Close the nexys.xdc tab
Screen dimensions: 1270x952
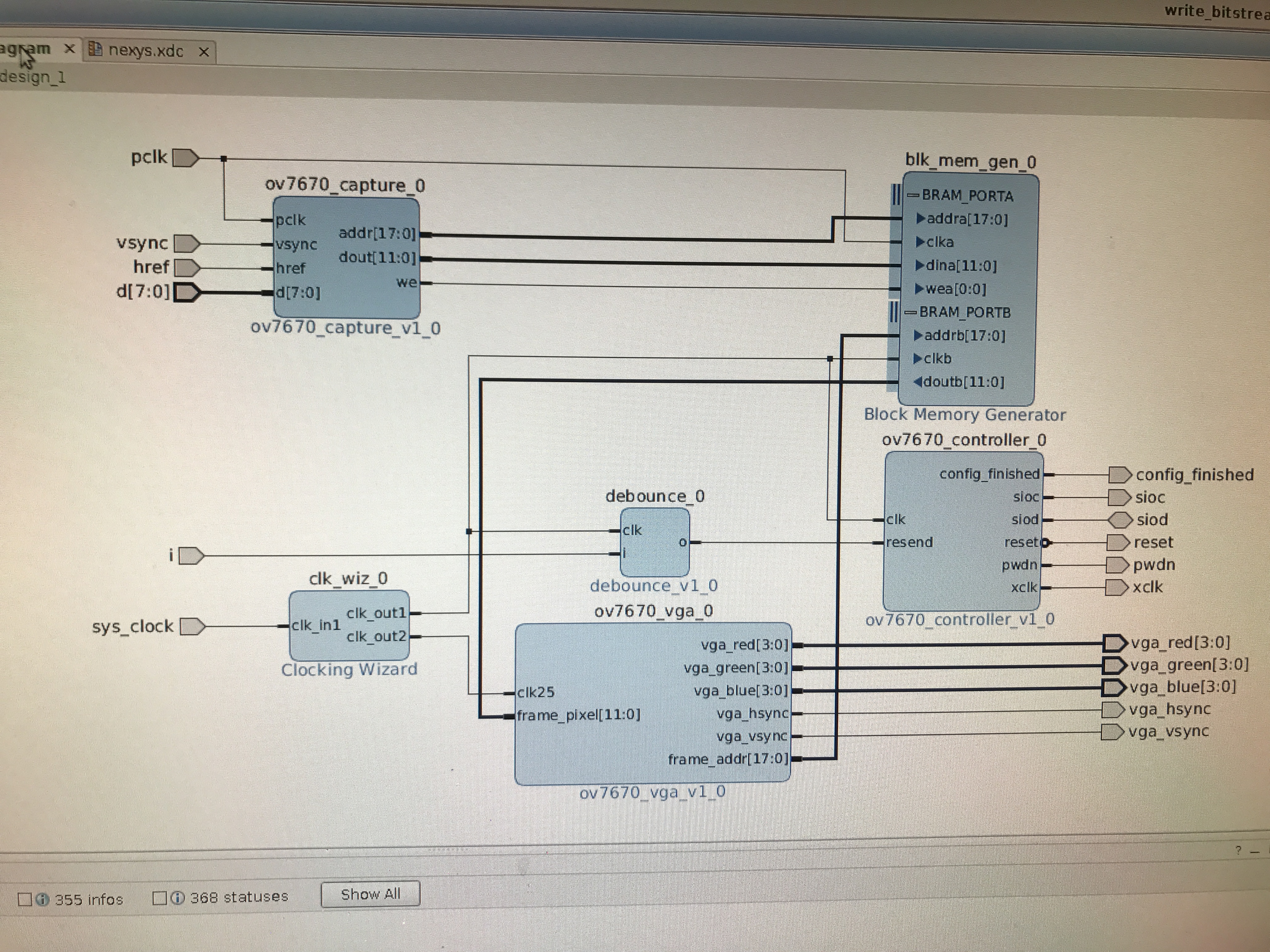[x=203, y=52]
